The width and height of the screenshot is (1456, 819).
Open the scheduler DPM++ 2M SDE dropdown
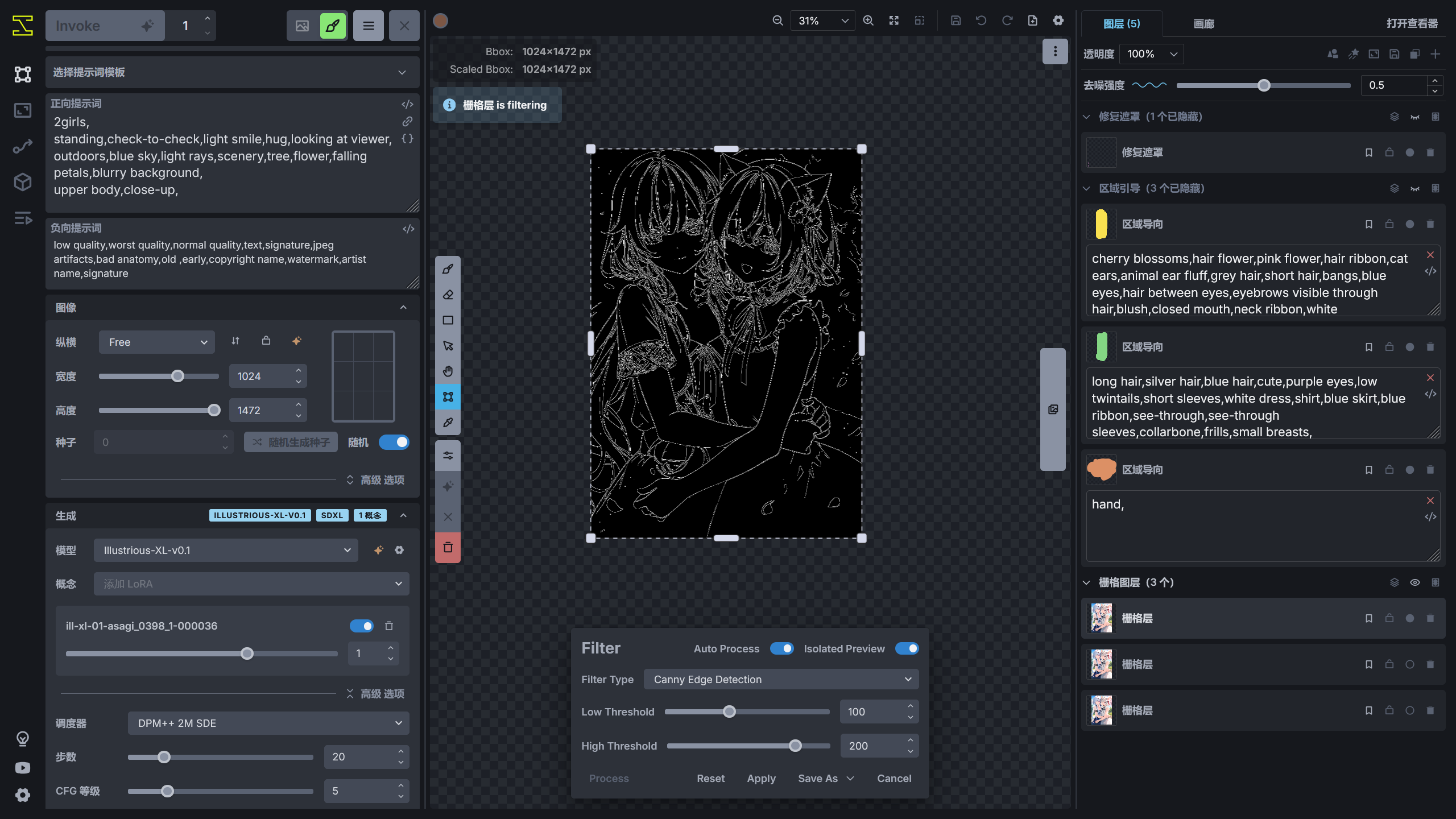[268, 723]
